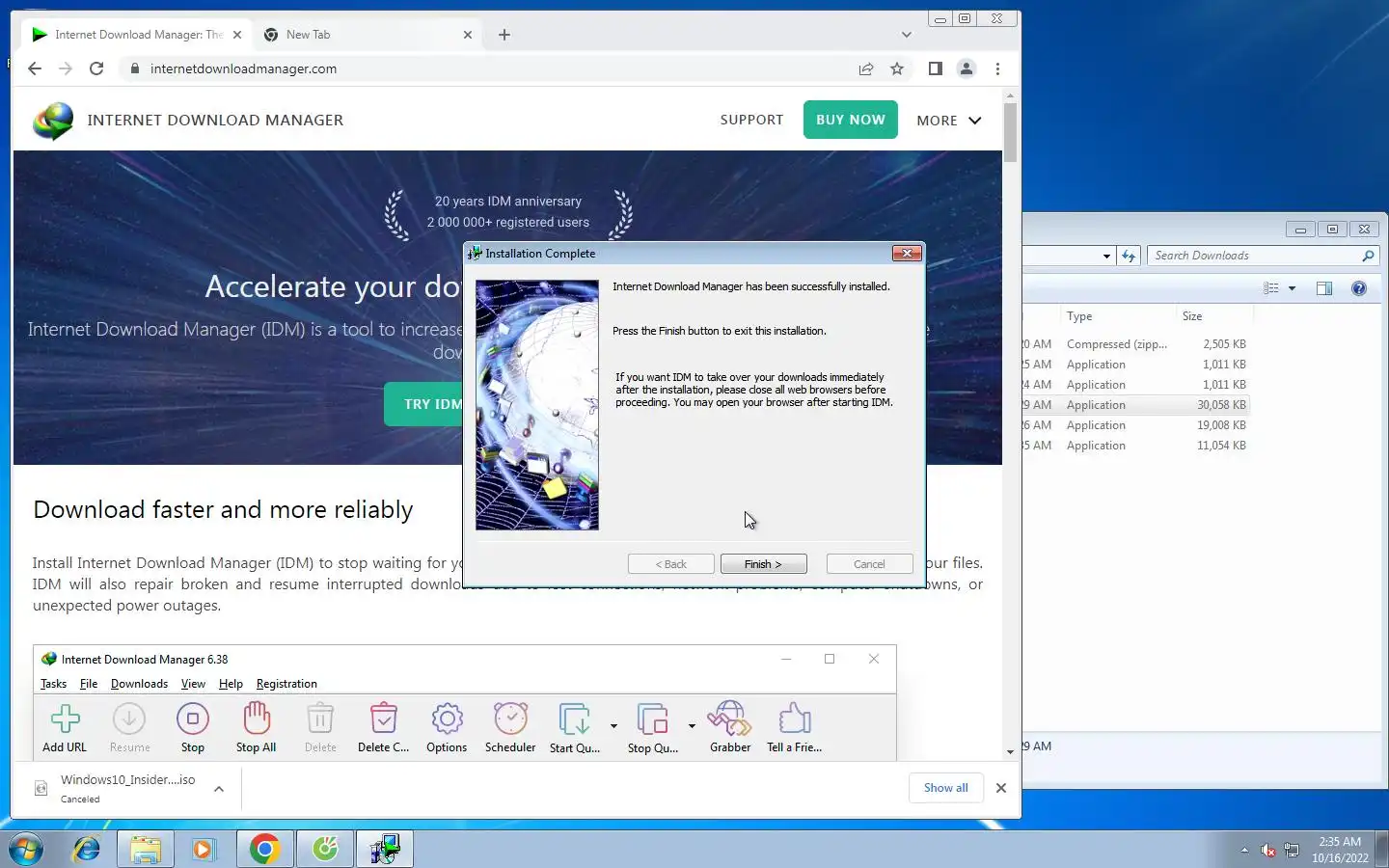Click Add URL icon in IDM screenshot
This screenshot has width=1389, height=868.
coord(65,728)
